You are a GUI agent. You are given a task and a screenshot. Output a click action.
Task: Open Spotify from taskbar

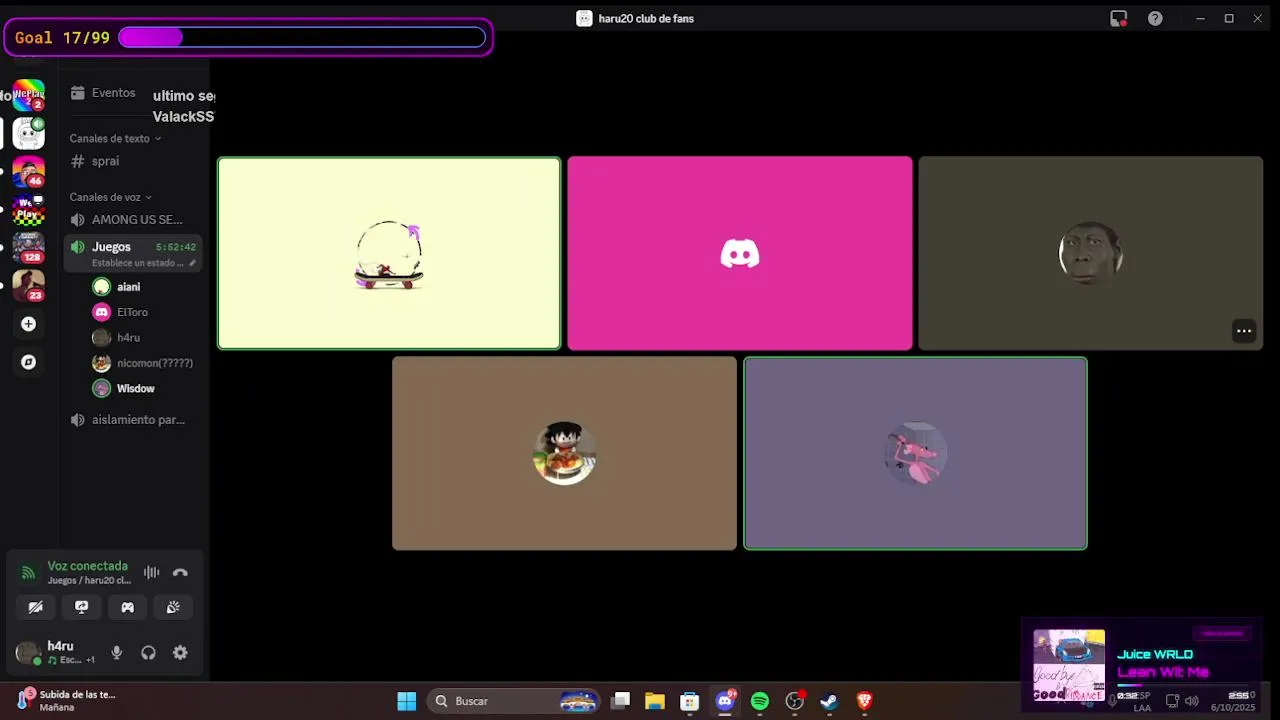click(x=760, y=701)
